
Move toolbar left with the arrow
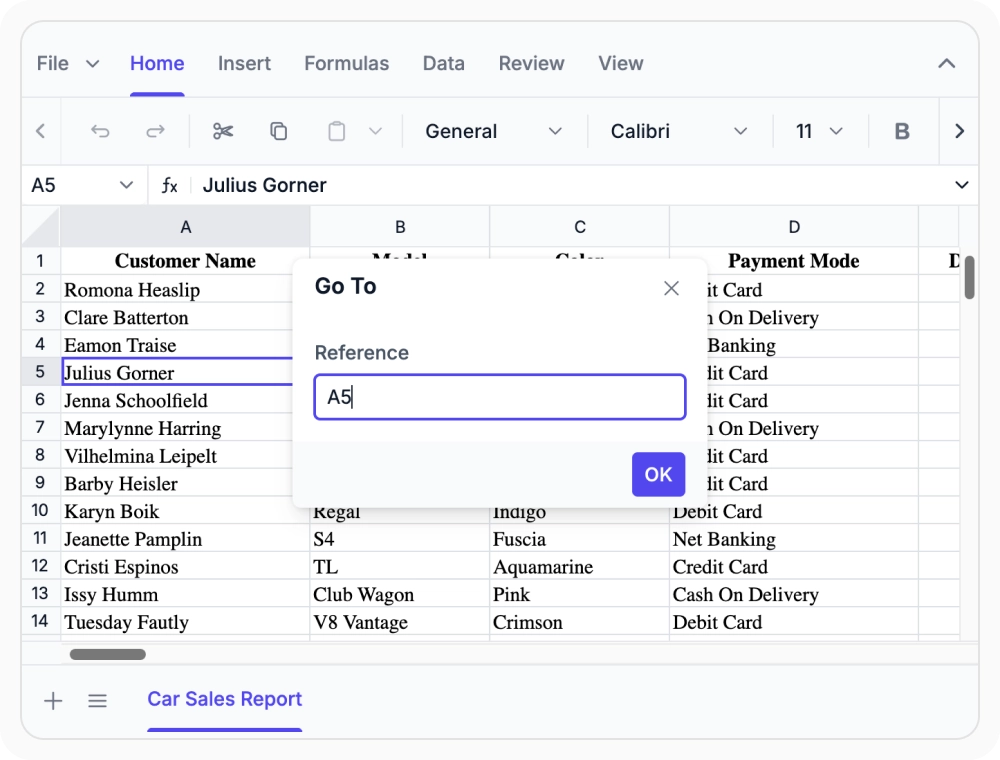pyautogui.click(x=41, y=131)
